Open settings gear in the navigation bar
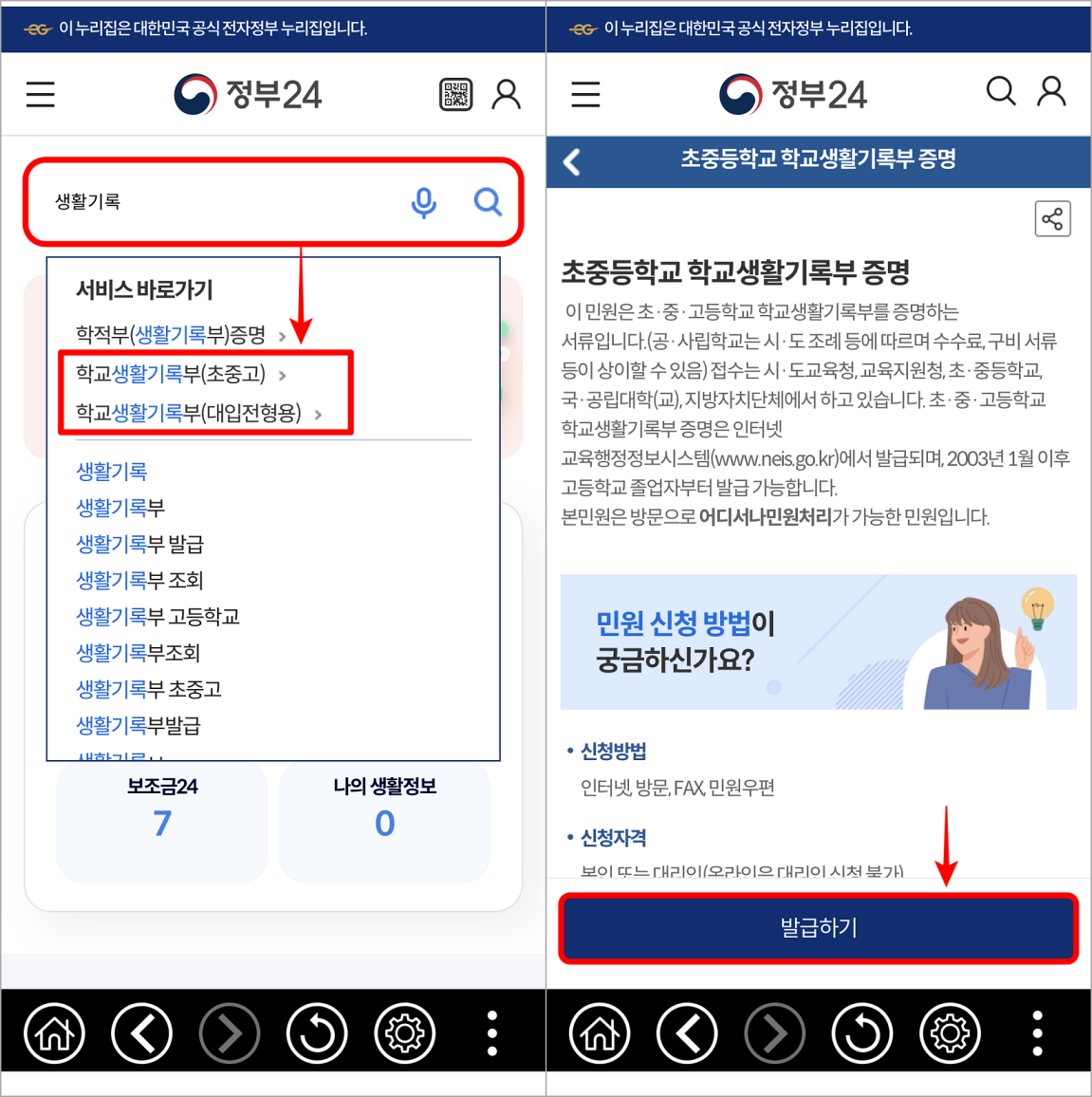The height and width of the screenshot is (1097, 1092). (x=404, y=1033)
